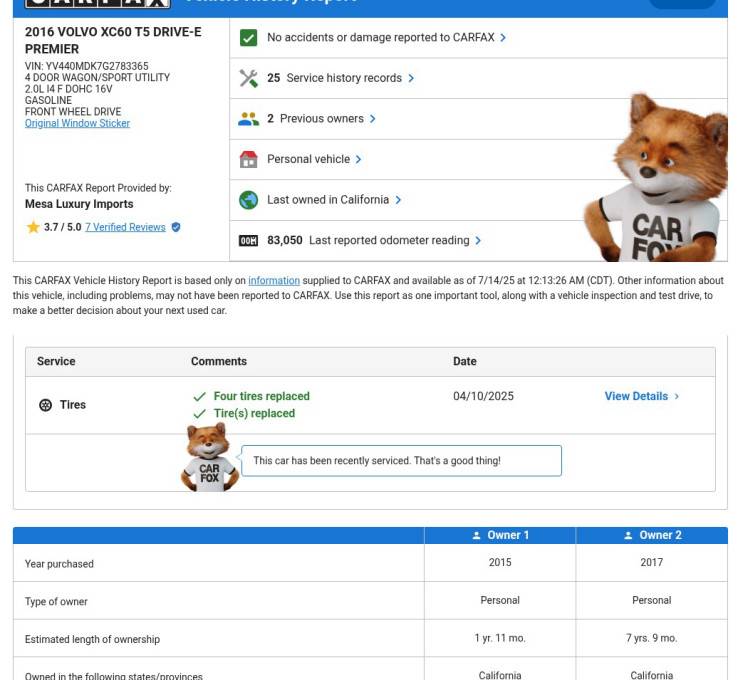This screenshot has height=680, width=743.
Task: Click the Comments column header
Action: pyautogui.click(x=218, y=362)
